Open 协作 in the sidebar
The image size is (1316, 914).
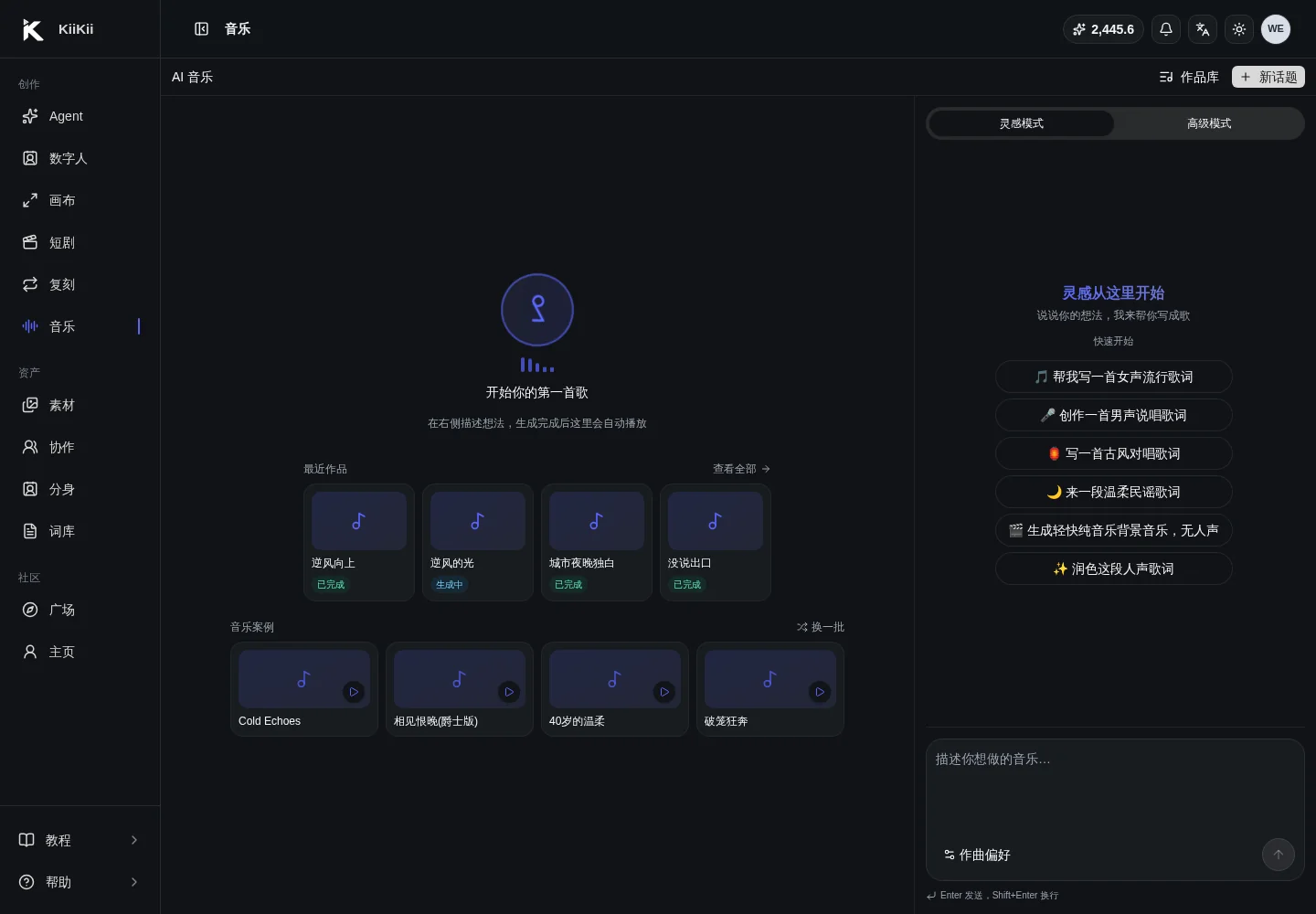coord(80,447)
